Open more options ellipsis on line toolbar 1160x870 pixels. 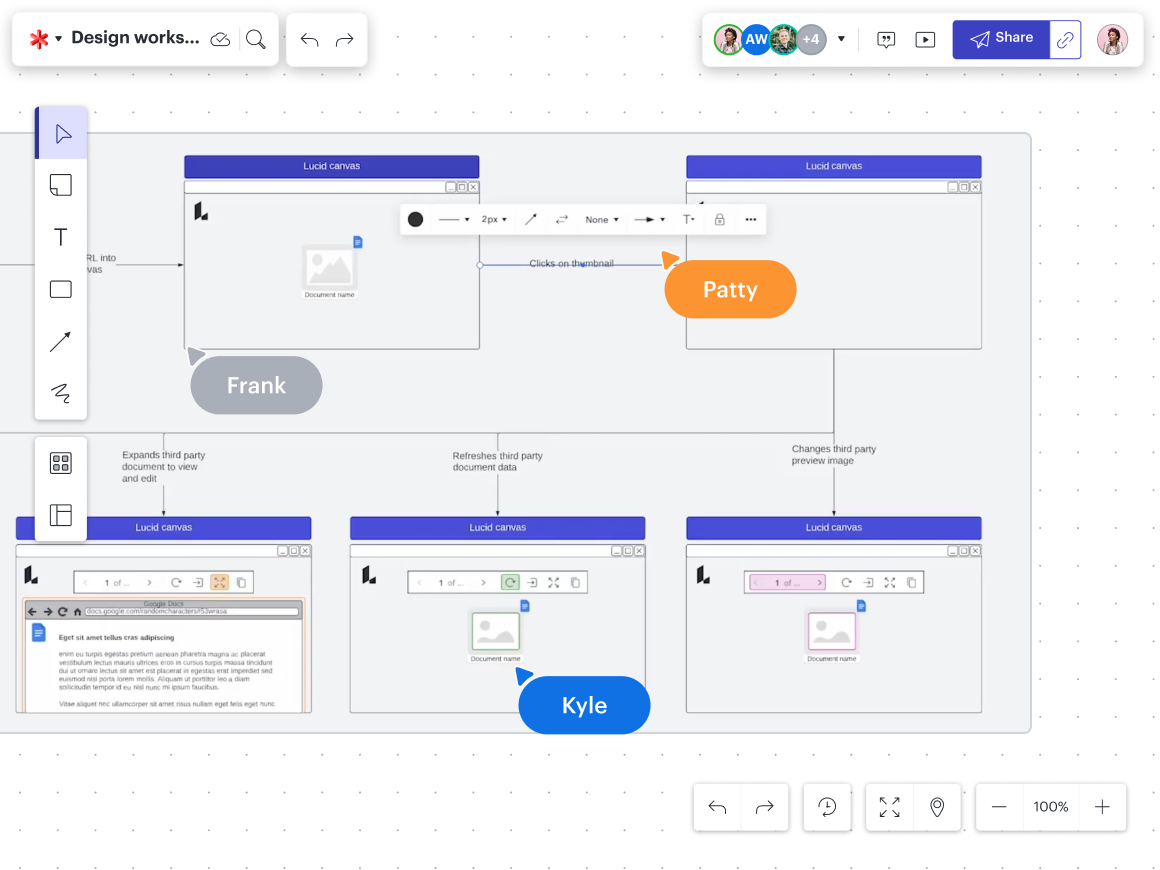point(751,219)
